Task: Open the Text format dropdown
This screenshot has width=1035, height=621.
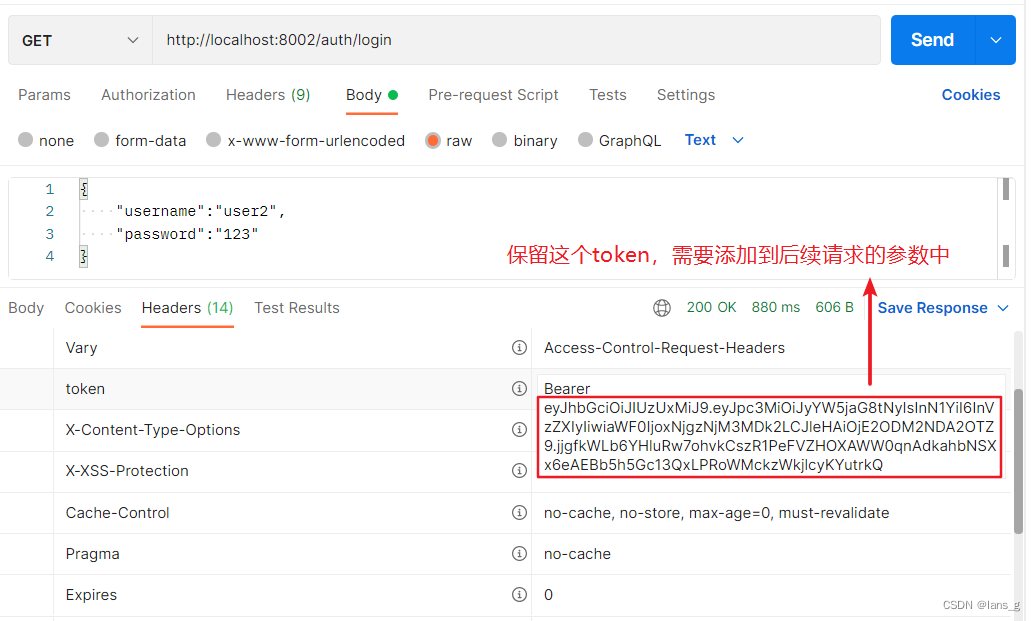Action: 714,140
